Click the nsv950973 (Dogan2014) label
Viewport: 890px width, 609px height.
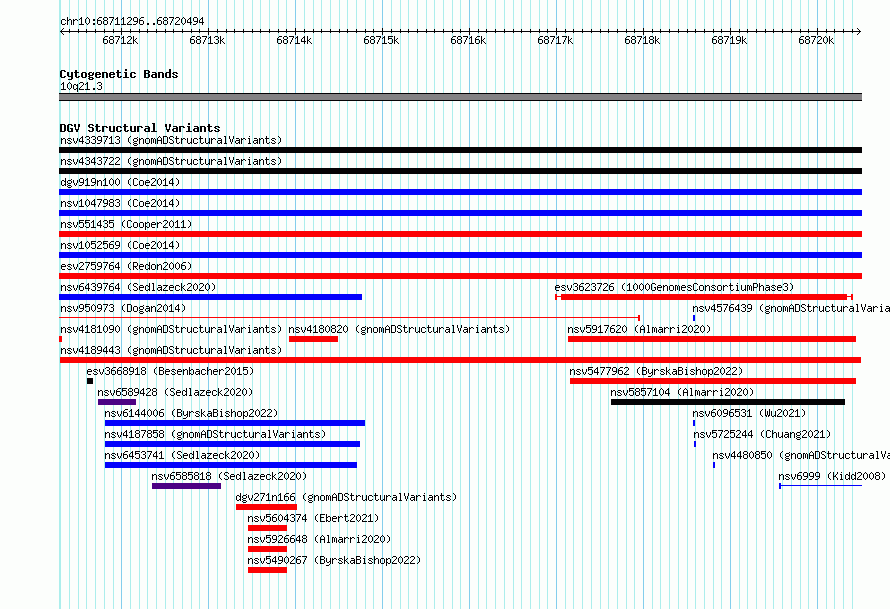[x=123, y=308]
